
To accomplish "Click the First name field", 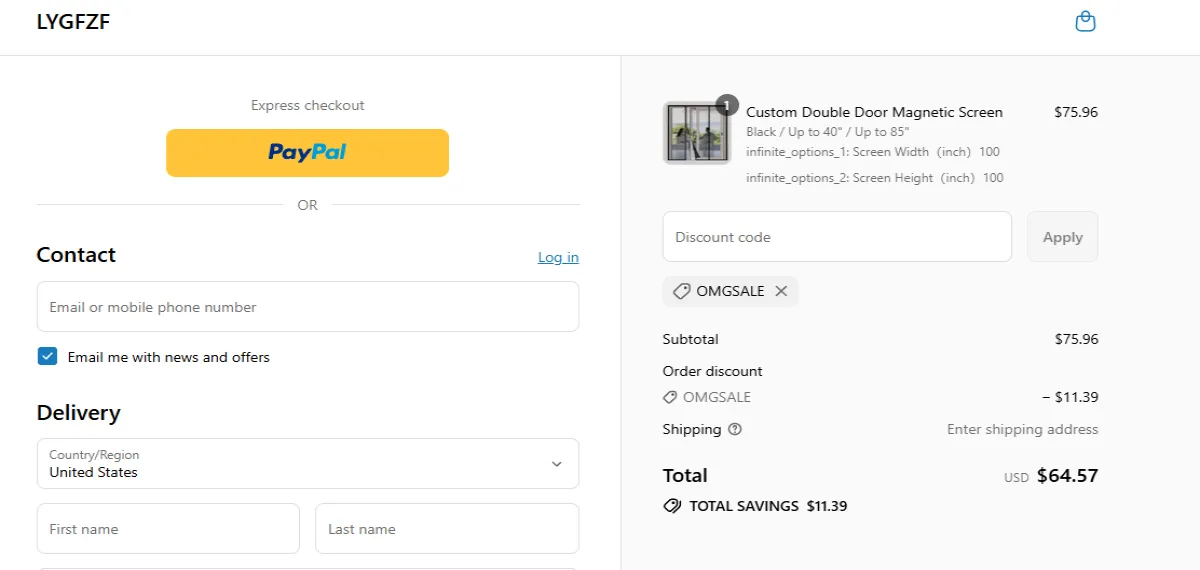I will point(168,528).
